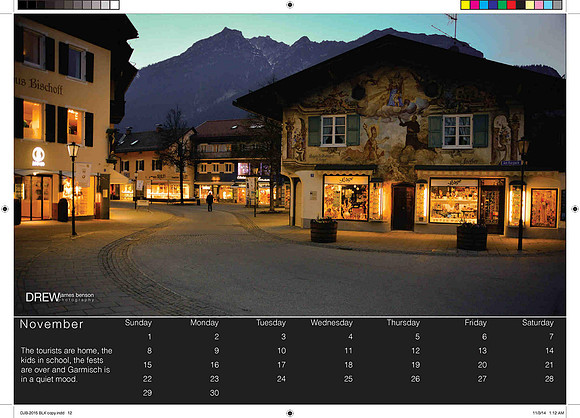580x418 pixels.
Task: Click the DREW photography logo
Action: tap(60, 297)
